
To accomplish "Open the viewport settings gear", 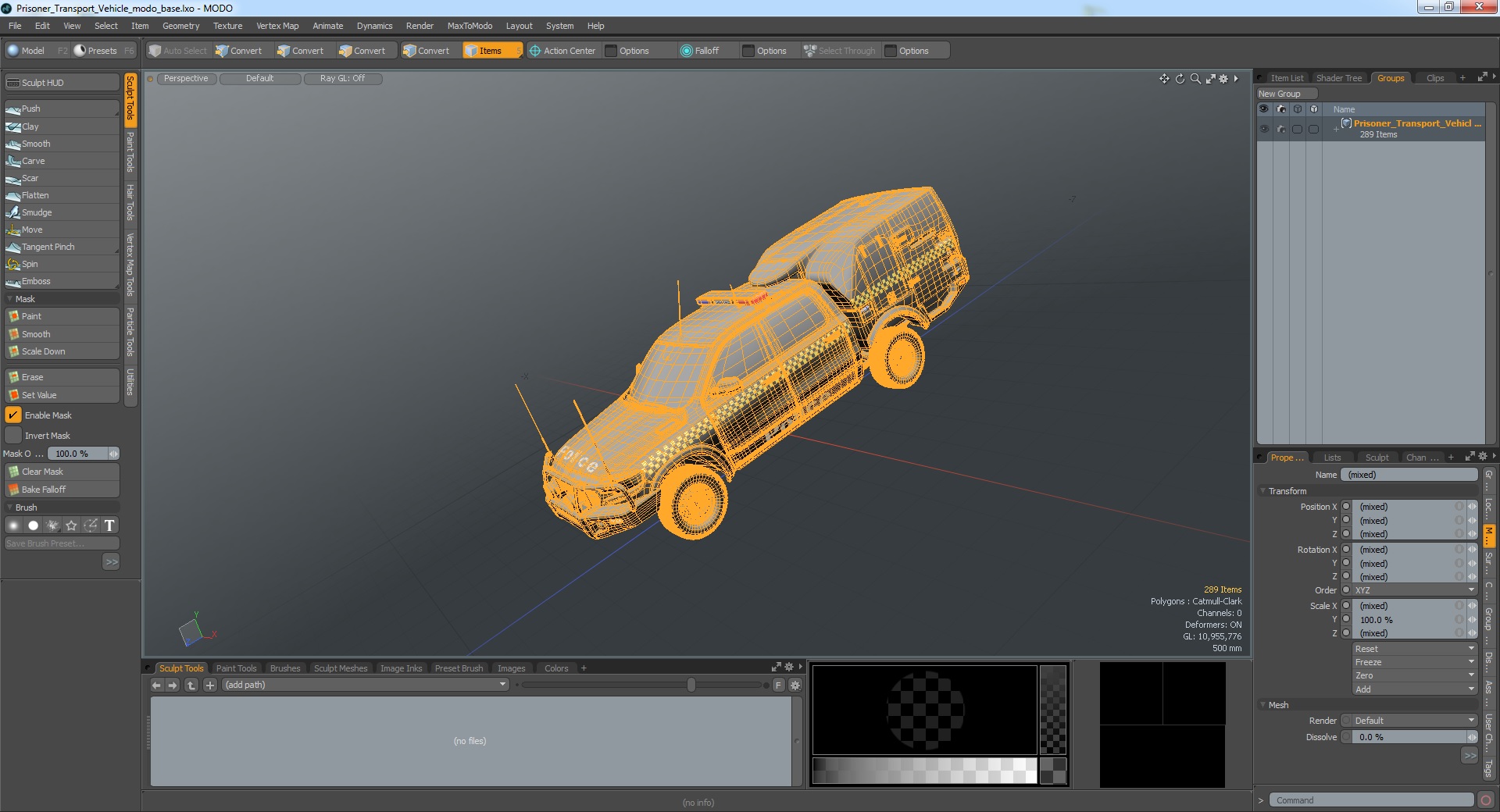I will point(1223,79).
